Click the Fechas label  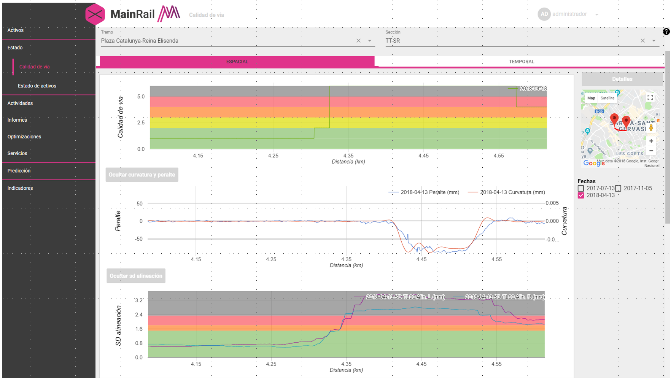(586, 181)
